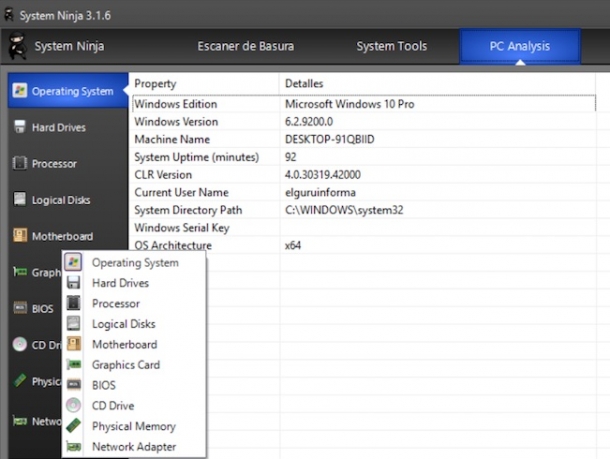
Task: Click OS Architecture property cell
Action: pyautogui.click(x=173, y=245)
